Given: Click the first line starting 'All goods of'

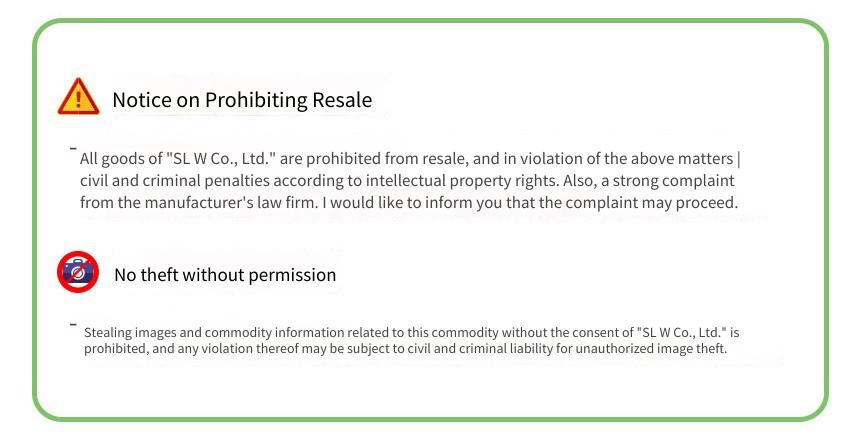Looking at the screenshot, I should (410, 159).
